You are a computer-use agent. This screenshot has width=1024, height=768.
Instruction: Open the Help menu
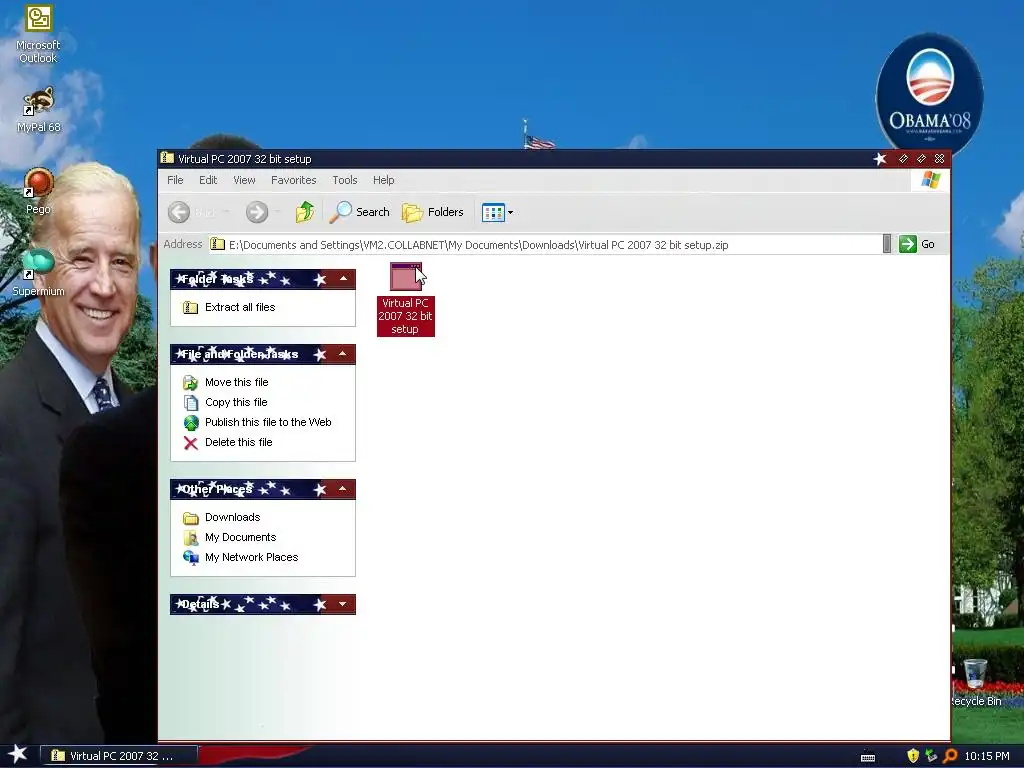[x=383, y=180]
